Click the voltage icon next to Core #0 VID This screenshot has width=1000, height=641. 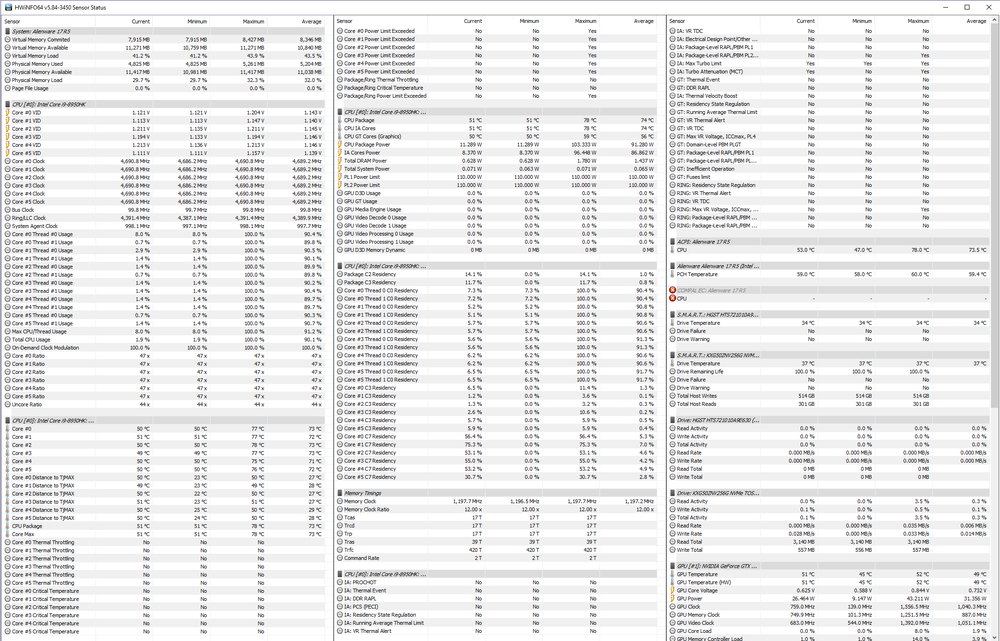(x=8, y=113)
